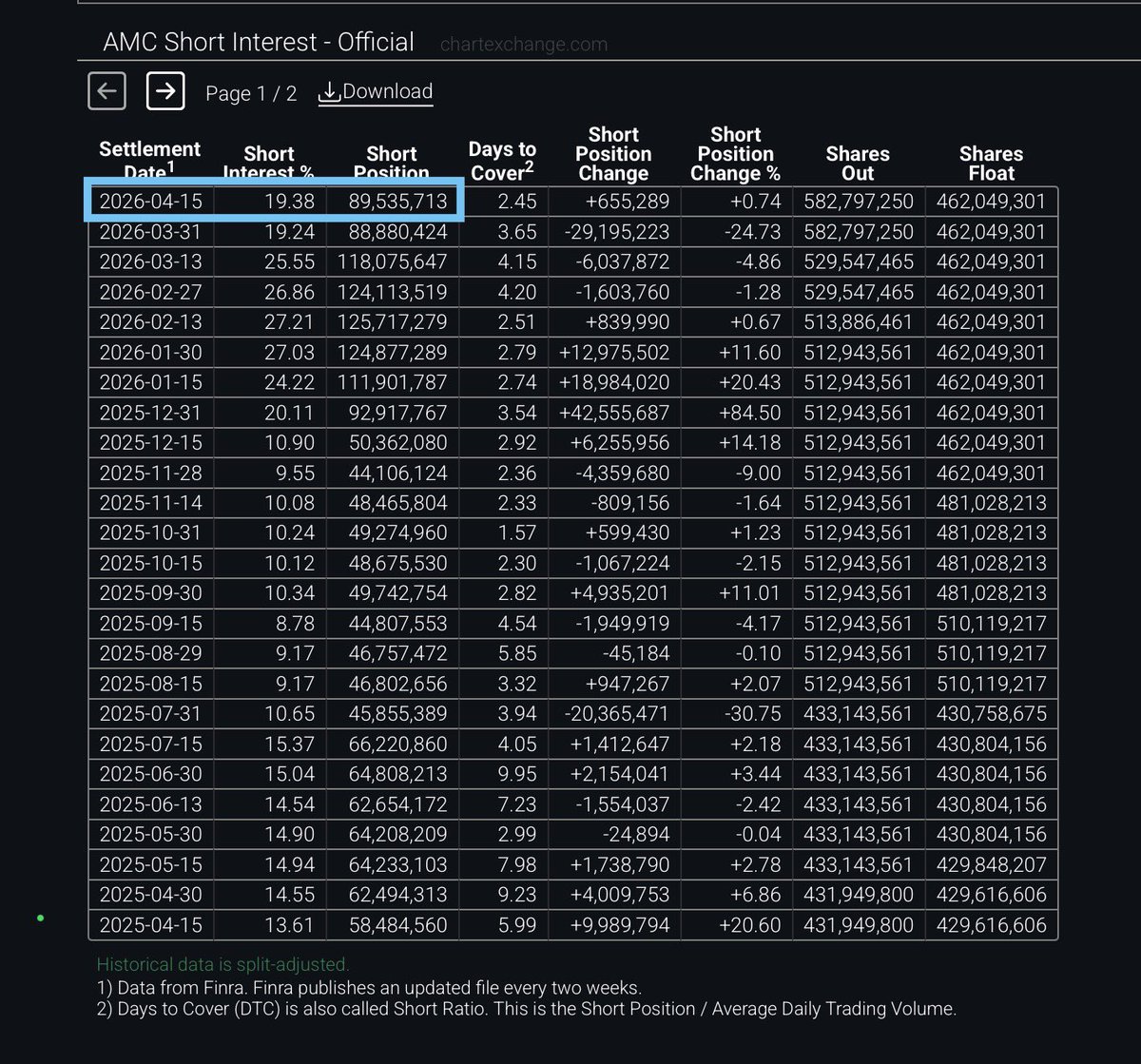1141x1064 pixels.
Task: Select settlement date 2025-04-15
Action: pyautogui.click(x=150, y=925)
